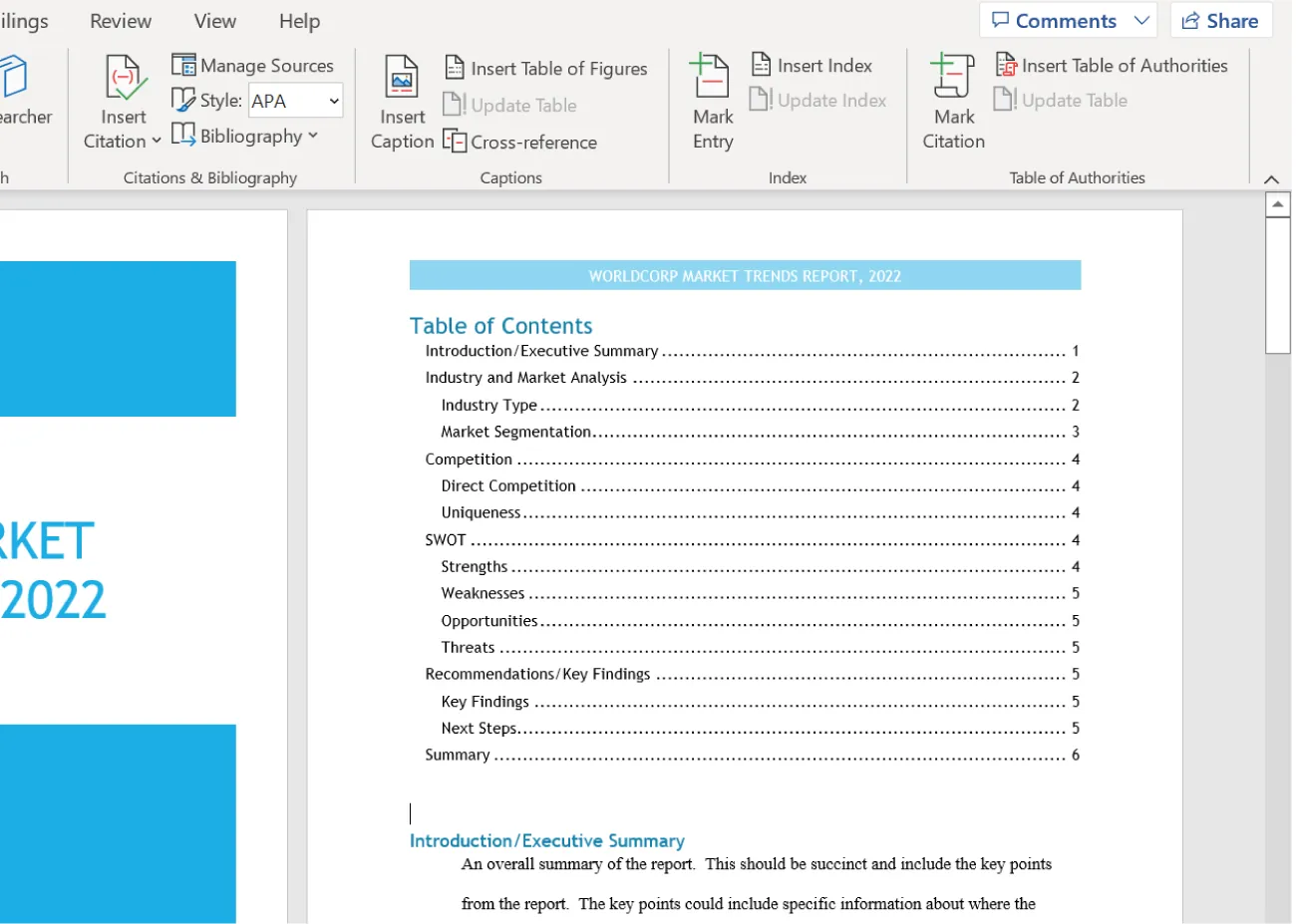Open the Comments dropdown arrow
This screenshot has width=1296, height=924.
1139,20
